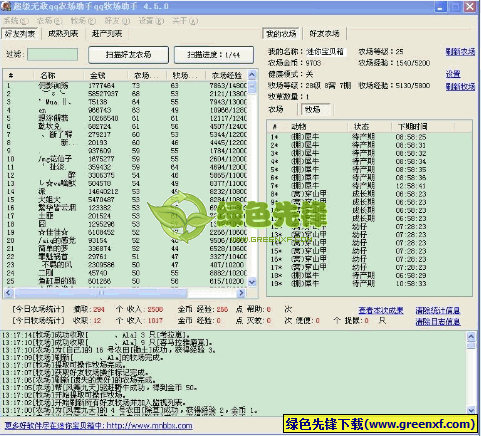The height and width of the screenshot is (436, 481).
Task: Switch to the third list tab beside 成熟列表
Action: tap(107, 34)
